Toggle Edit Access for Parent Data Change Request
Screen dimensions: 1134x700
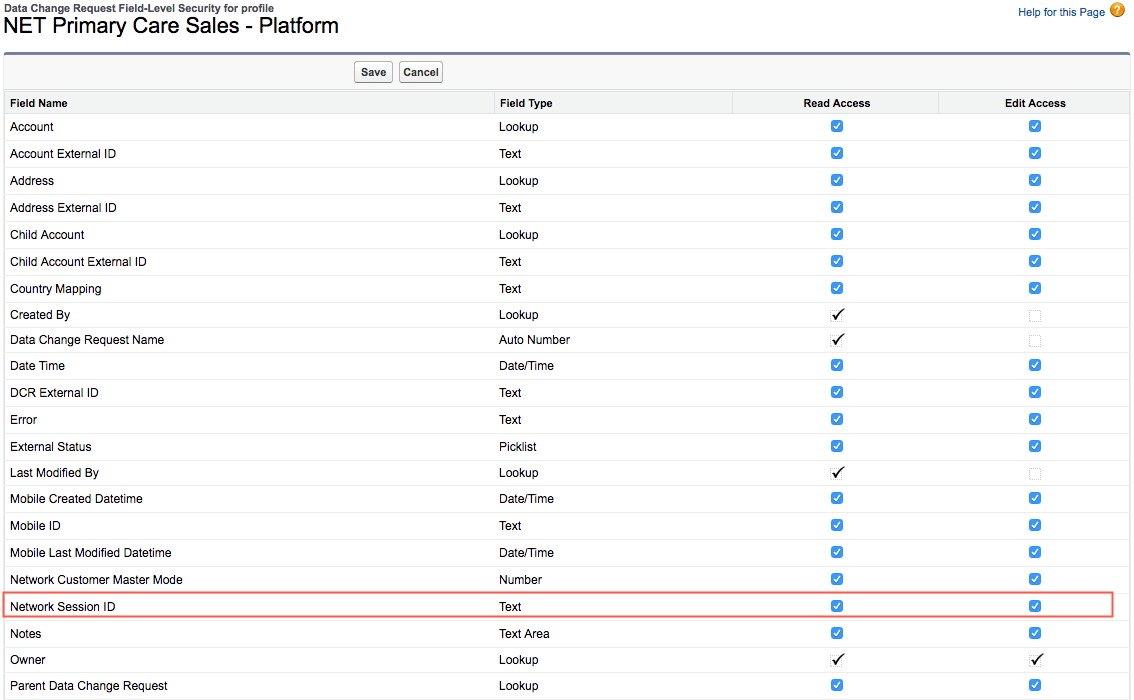[1035, 686]
